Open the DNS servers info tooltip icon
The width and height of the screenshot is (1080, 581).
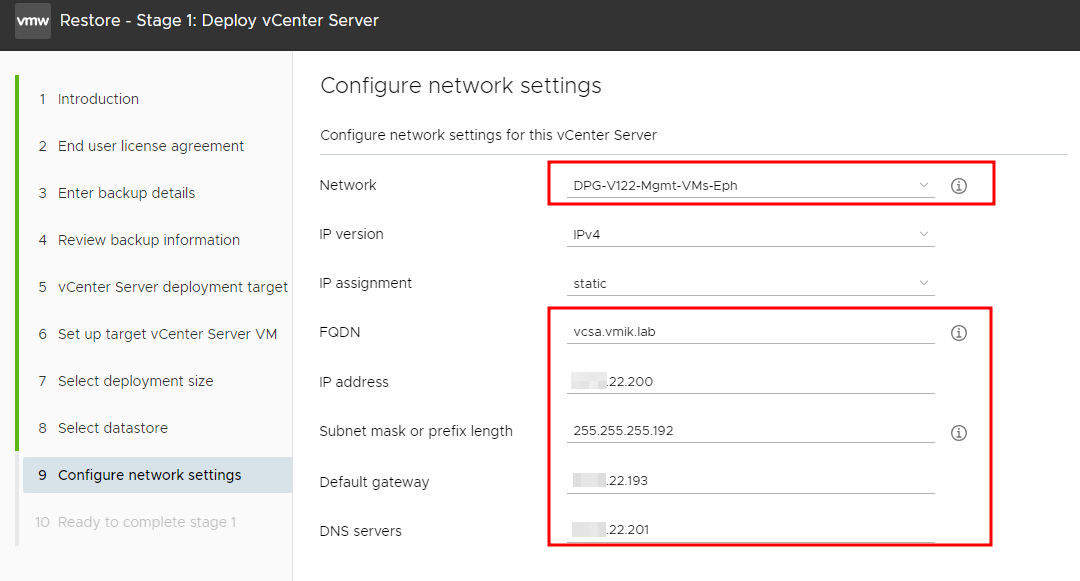pos(958,531)
